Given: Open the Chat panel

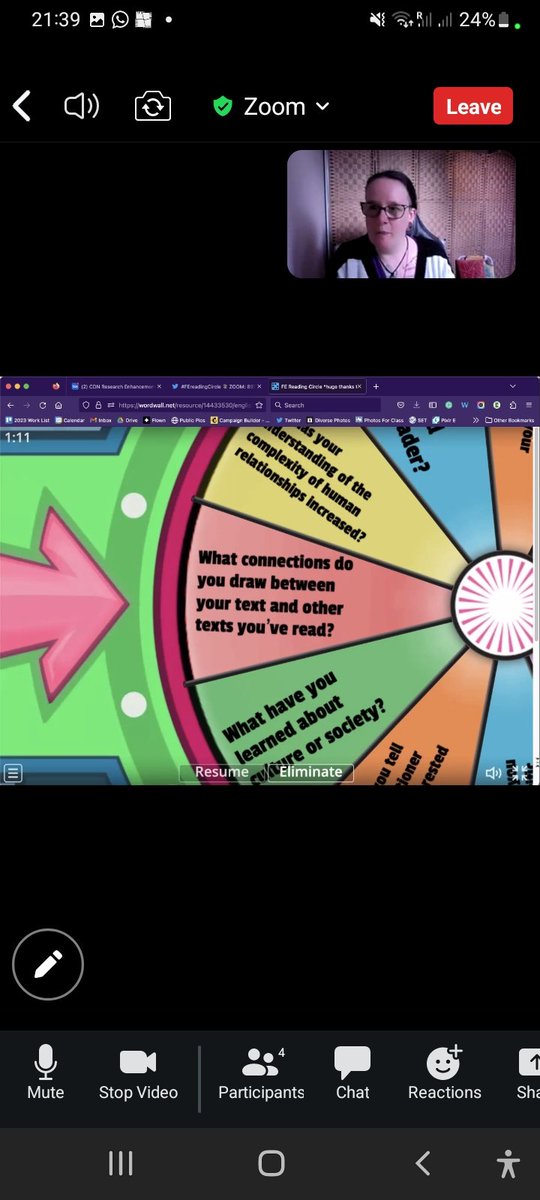Looking at the screenshot, I should 352,1074.
